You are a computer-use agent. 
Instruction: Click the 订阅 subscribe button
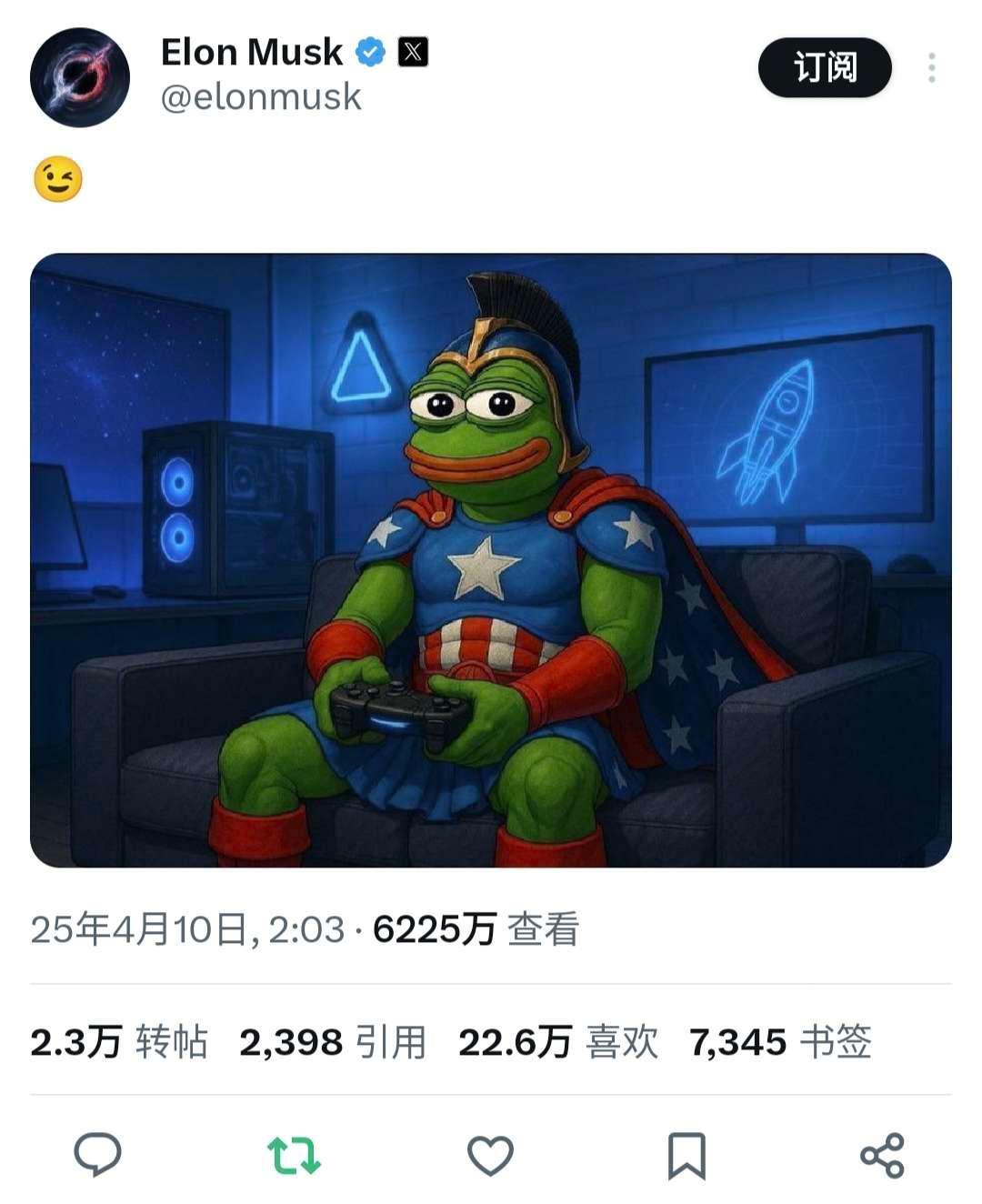point(825,67)
